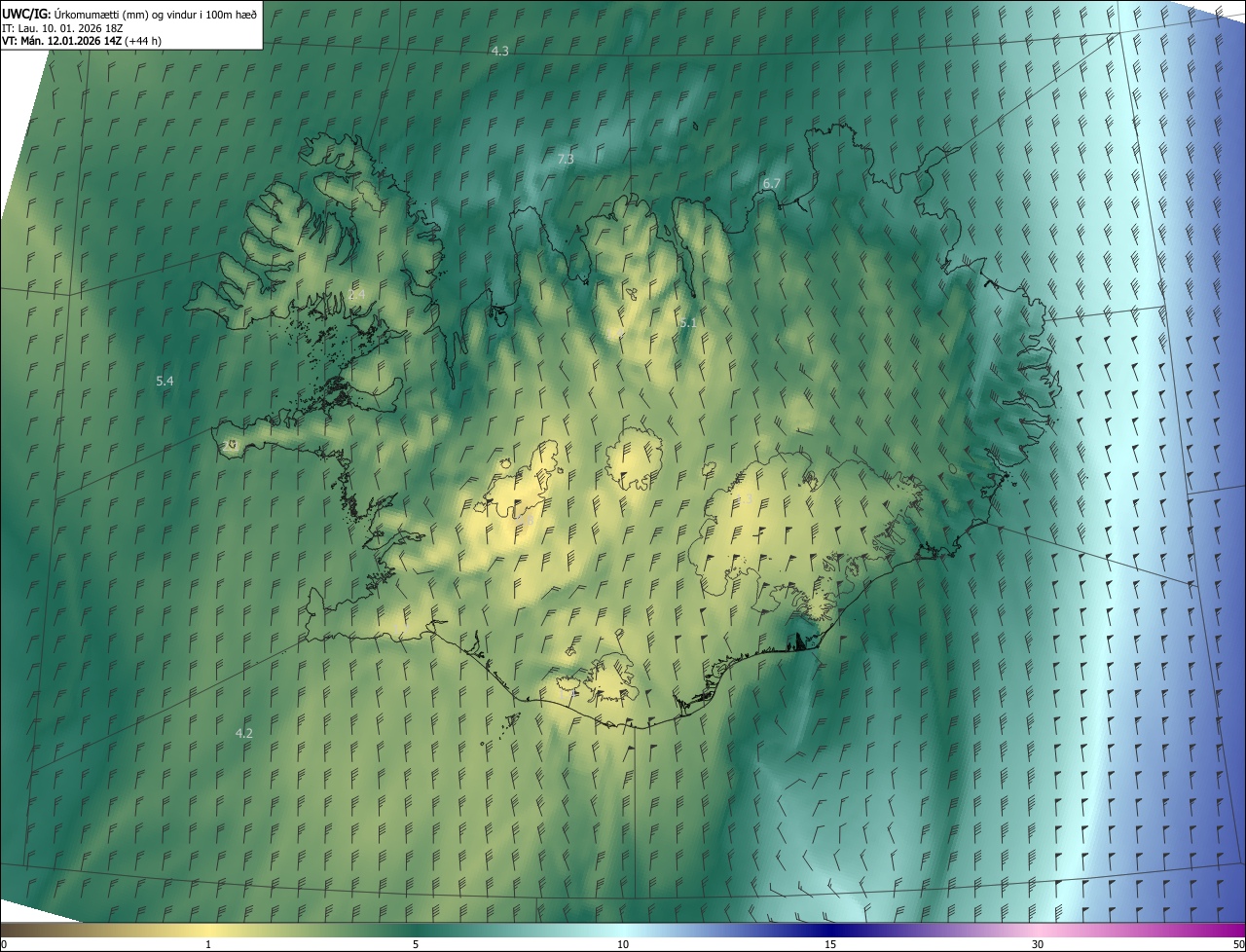Click the 5.4 value label over the sea
Screen dimensions: 1246x952
click(165, 382)
